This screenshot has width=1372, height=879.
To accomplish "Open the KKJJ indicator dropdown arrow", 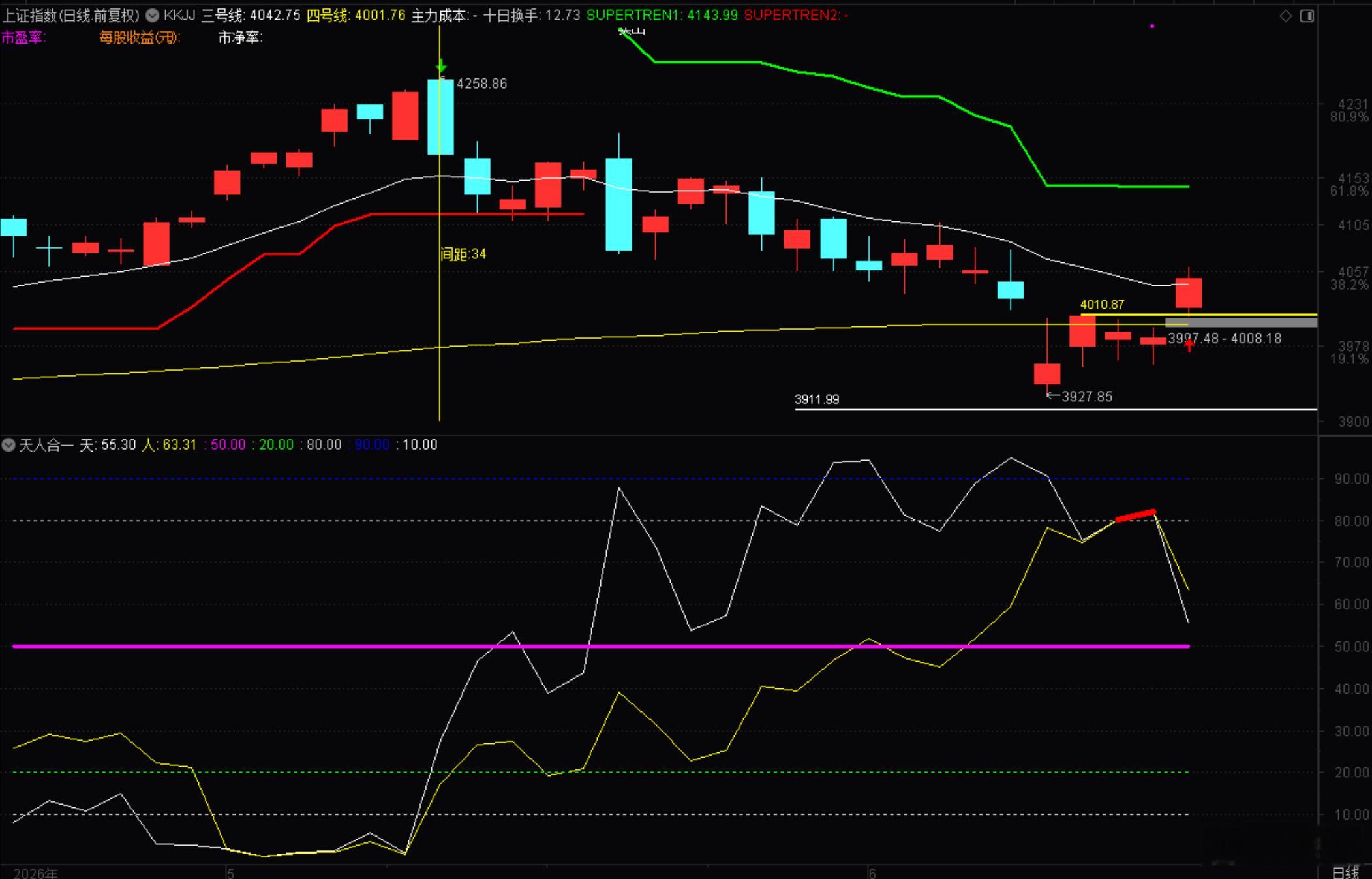I will 152,16.
